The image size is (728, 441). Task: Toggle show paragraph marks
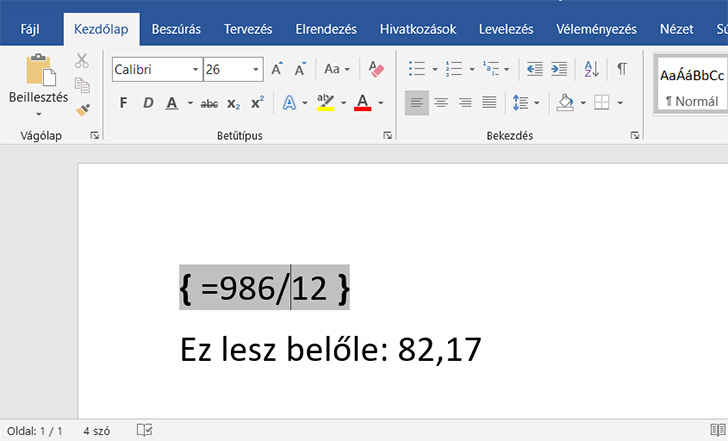click(621, 69)
